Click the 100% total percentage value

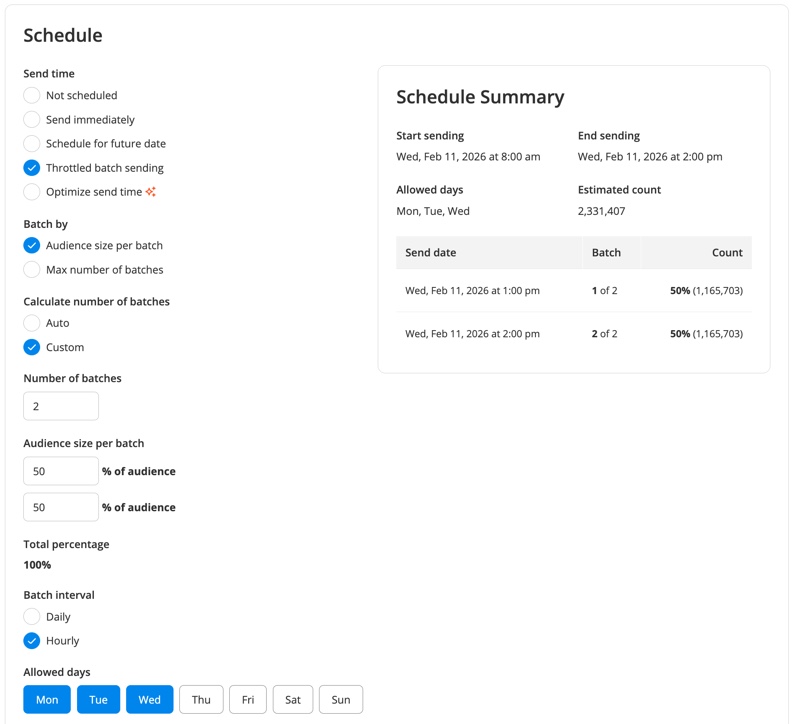(37, 565)
